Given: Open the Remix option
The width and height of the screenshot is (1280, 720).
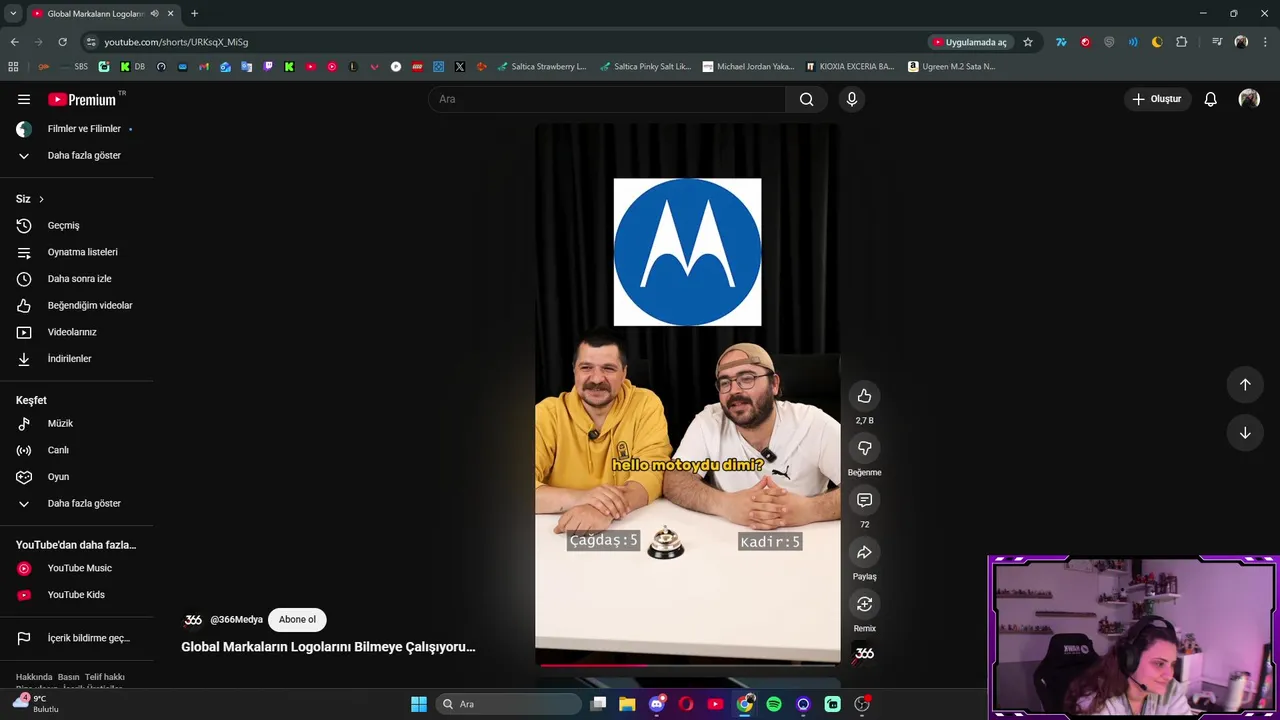Looking at the screenshot, I should [865, 604].
